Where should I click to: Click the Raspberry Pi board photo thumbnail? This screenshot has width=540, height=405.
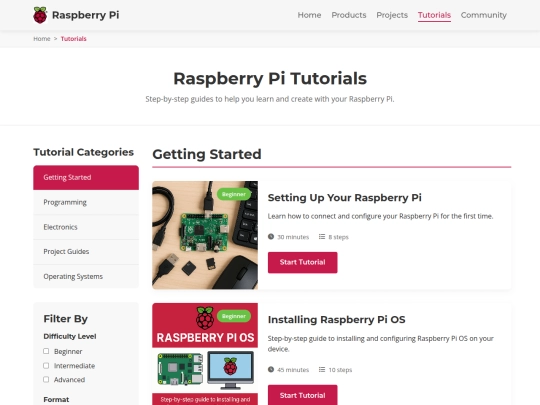click(x=205, y=235)
